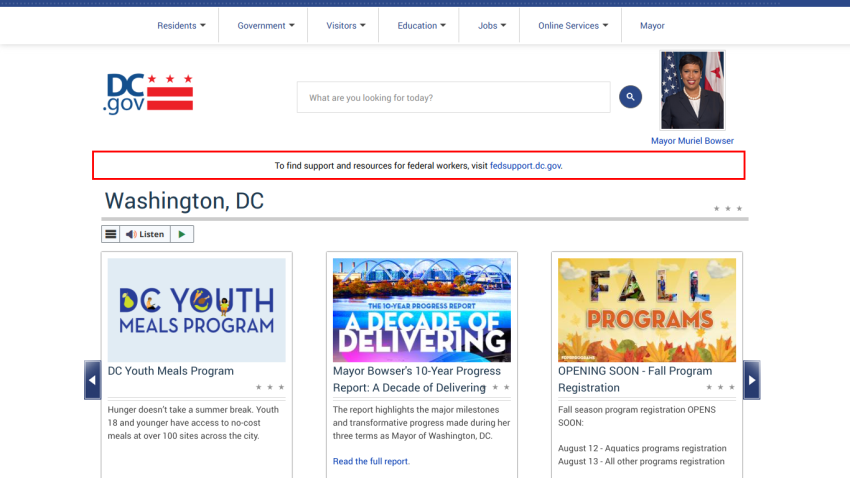Click OPENING SOON - Fall Program Registration title
This screenshot has width=850, height=478.
coord(635,379)
